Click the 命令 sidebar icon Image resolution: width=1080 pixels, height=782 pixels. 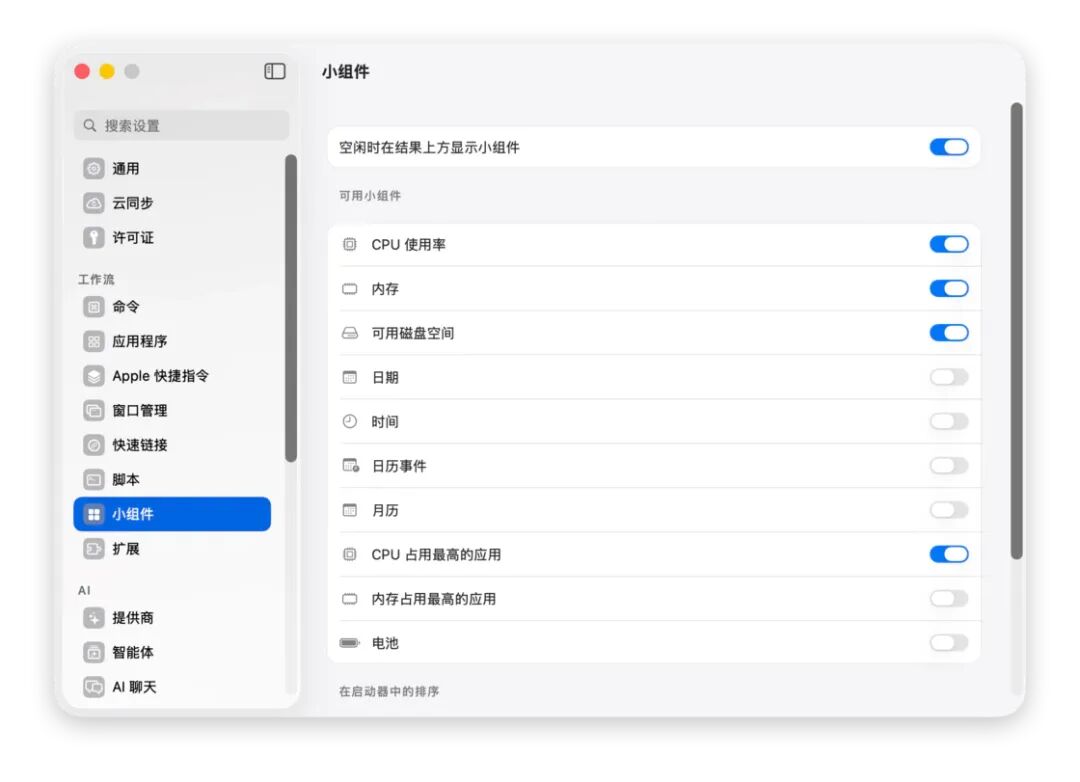[94, 307]
